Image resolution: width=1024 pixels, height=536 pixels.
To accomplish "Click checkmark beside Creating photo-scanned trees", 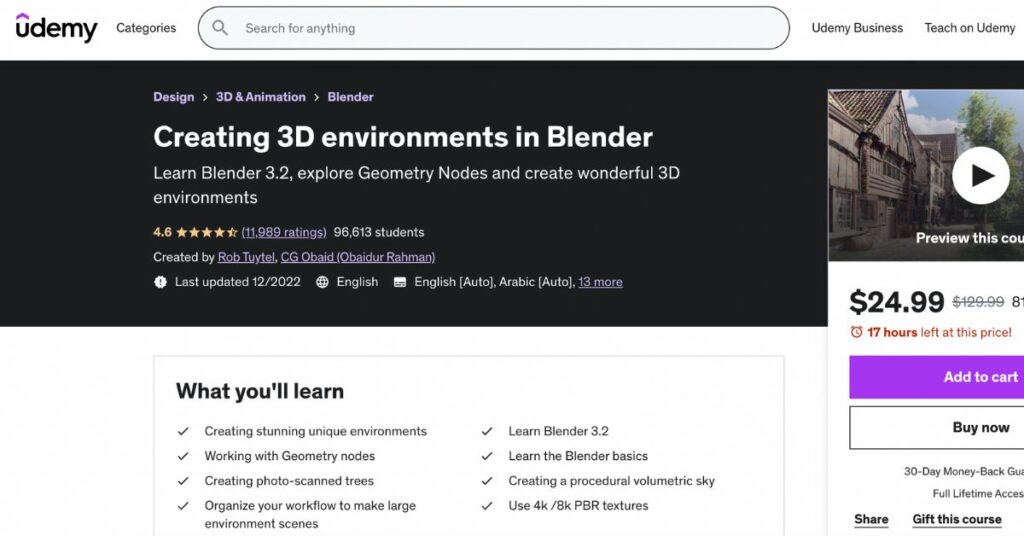I will click(x=183, y=481).
